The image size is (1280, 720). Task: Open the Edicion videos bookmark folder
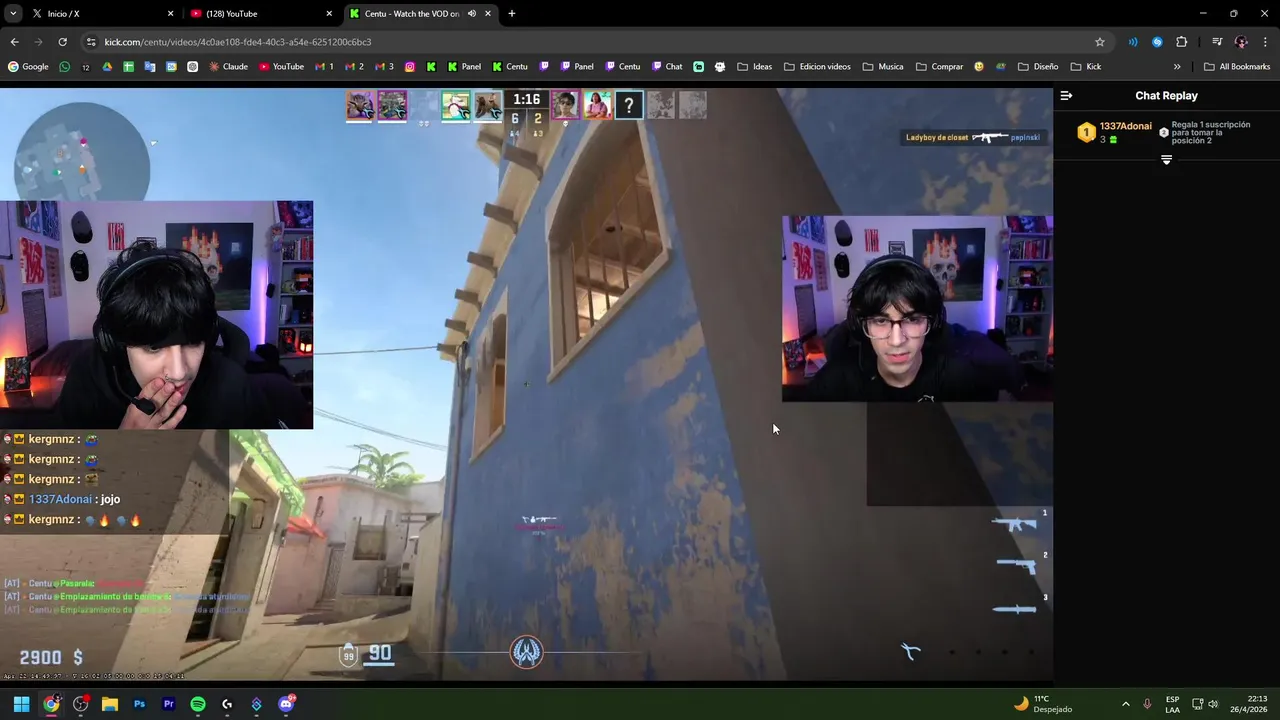(x=817, y=67)
